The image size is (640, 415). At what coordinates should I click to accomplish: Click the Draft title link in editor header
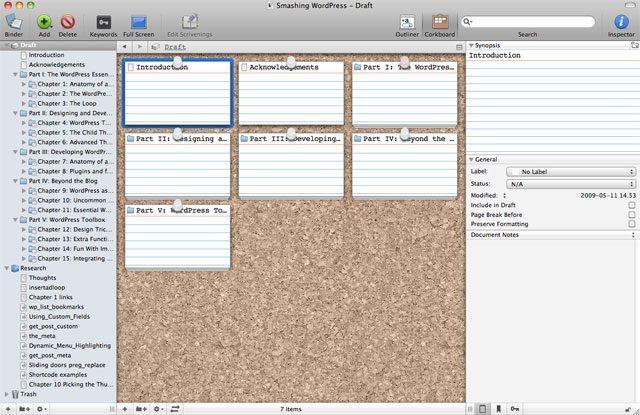tap(175, 47)
